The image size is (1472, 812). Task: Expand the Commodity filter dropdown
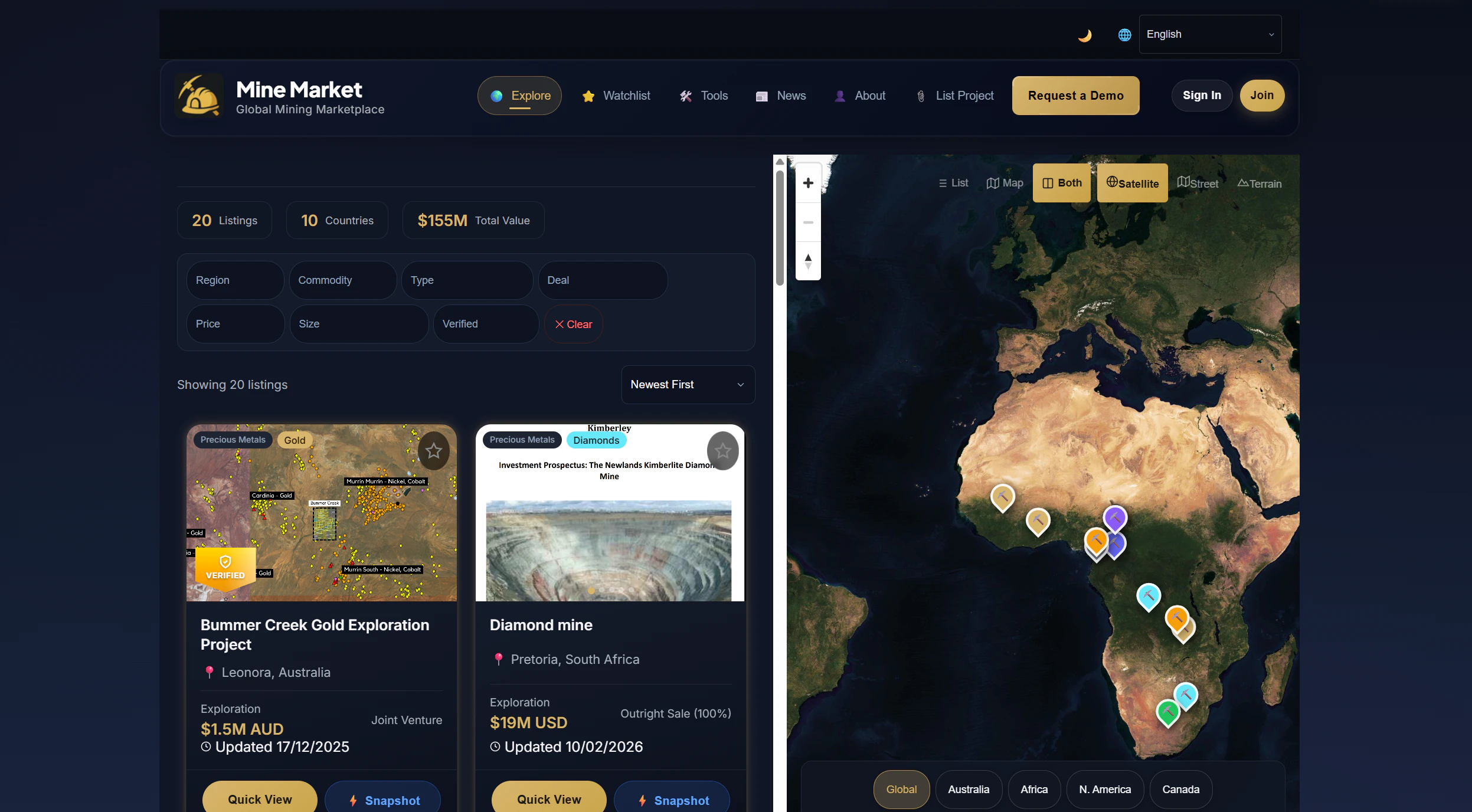click(342, 280)
